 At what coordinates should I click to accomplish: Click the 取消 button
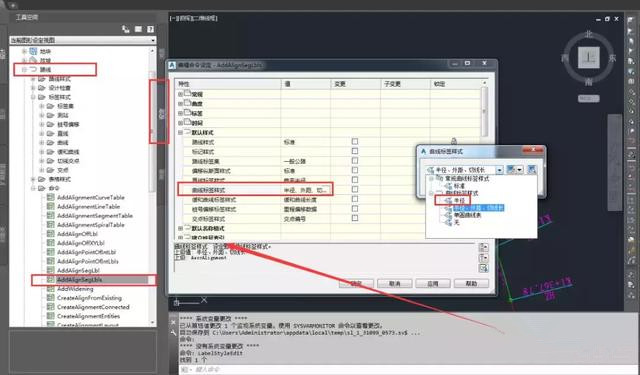pyautogui.click(x=394, y=283)
